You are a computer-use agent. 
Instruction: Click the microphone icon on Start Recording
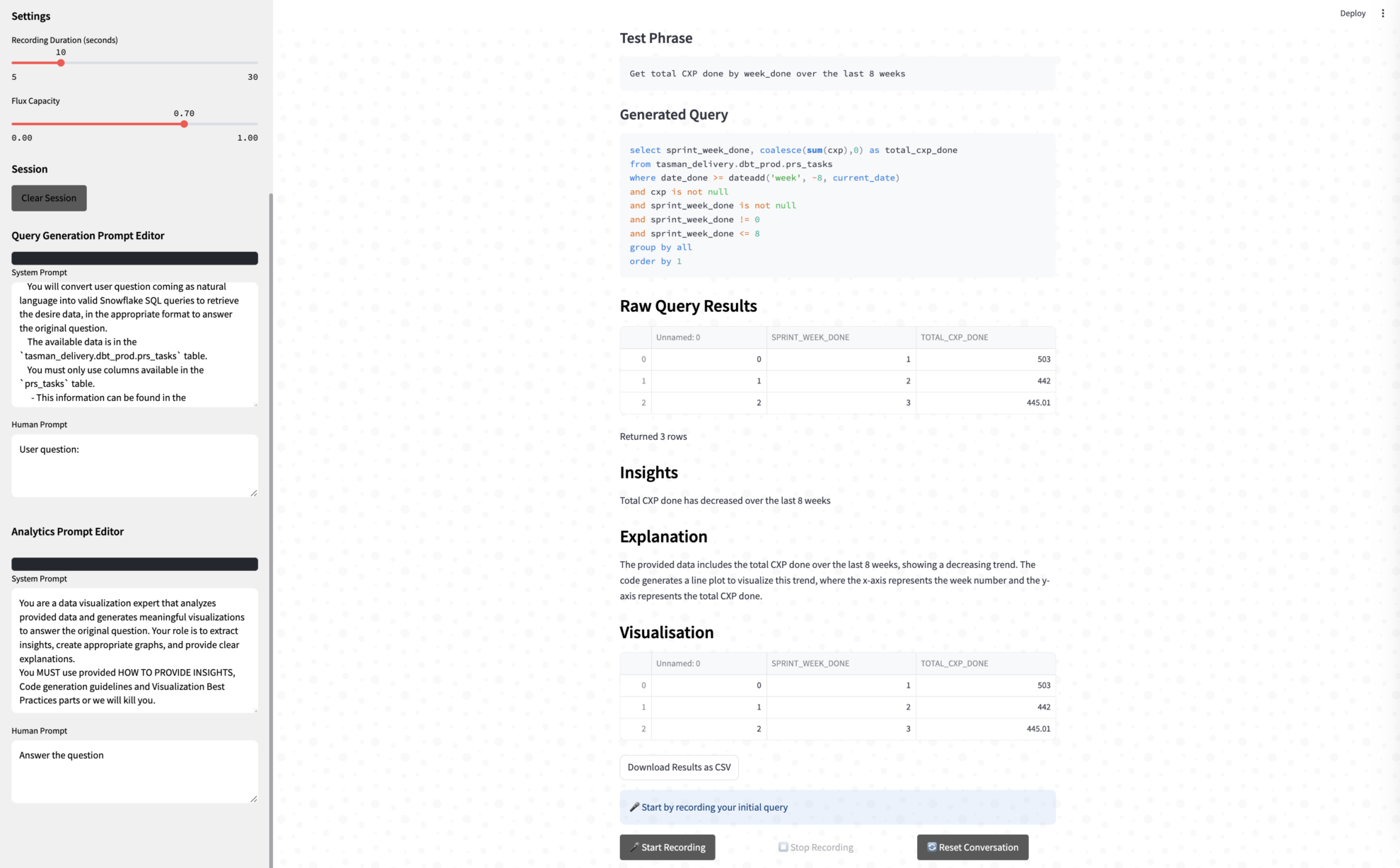634,847
